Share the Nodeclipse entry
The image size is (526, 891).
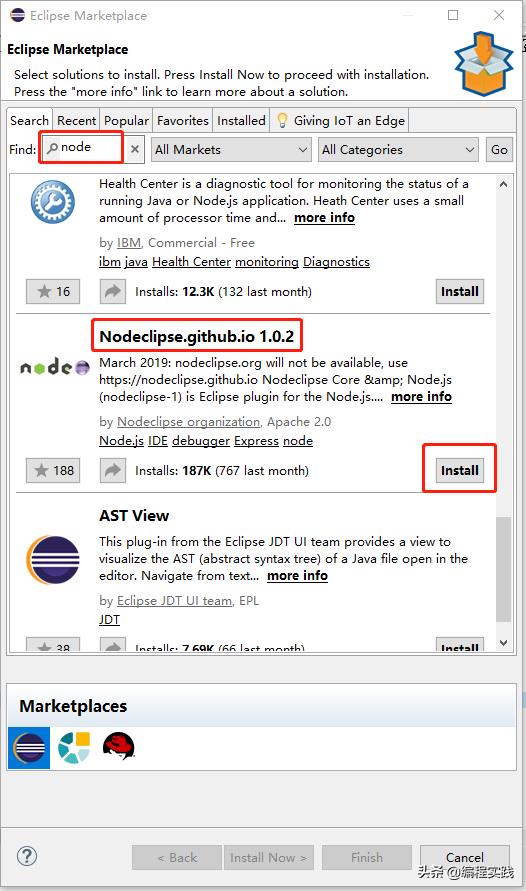click(x=112, y=471)
